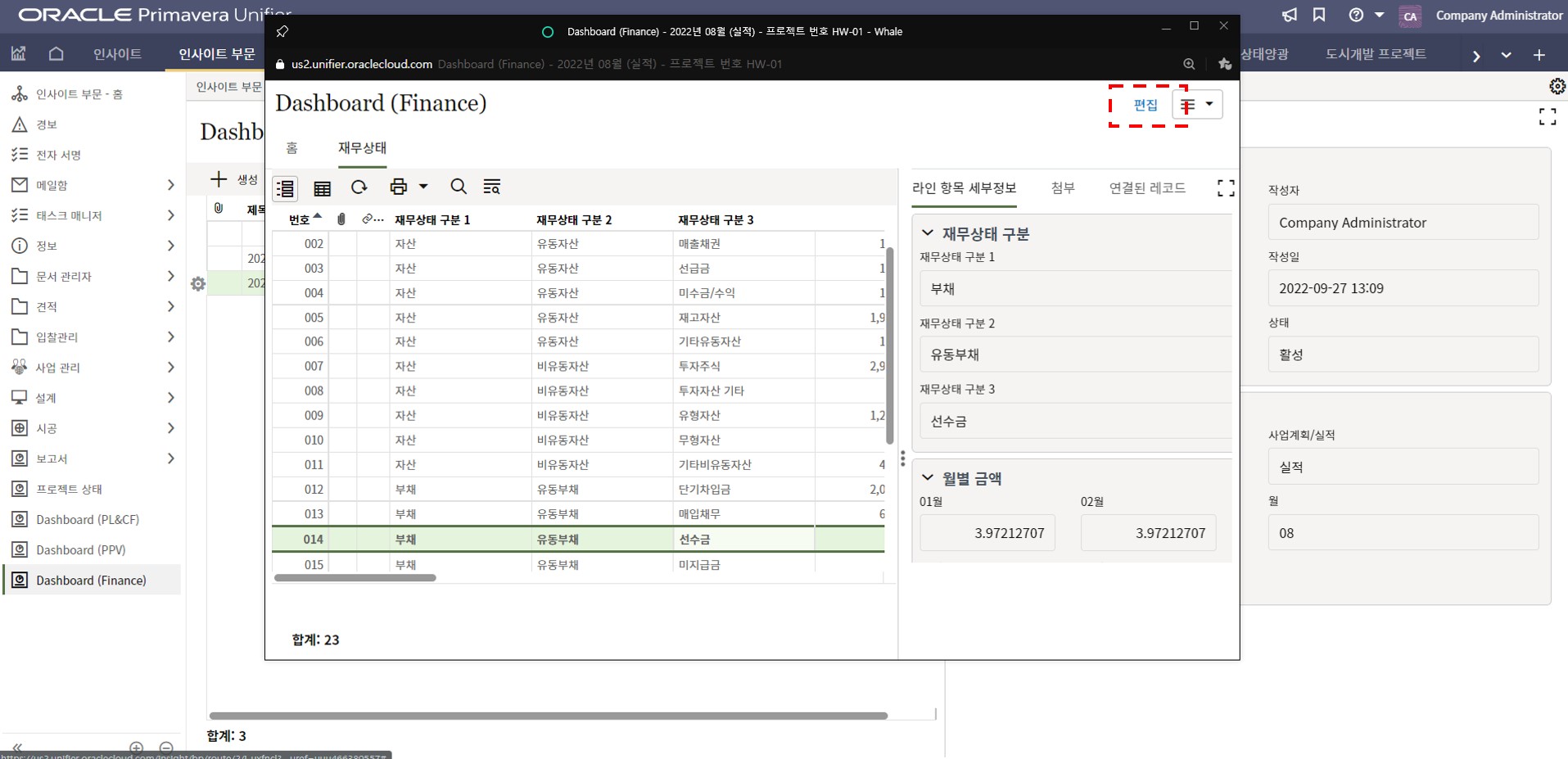Open Dashboard (PL&CF) in sidebar

[x=88, y=520]
